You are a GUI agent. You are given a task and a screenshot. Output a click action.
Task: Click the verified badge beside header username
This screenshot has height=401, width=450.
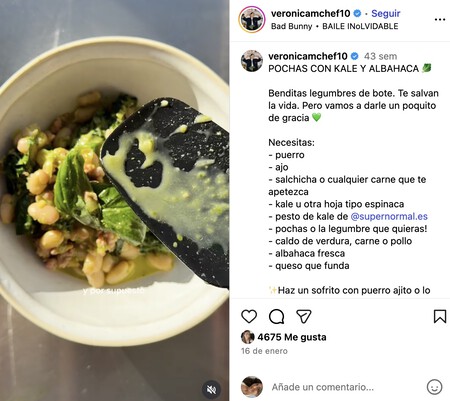coord(357,13)
